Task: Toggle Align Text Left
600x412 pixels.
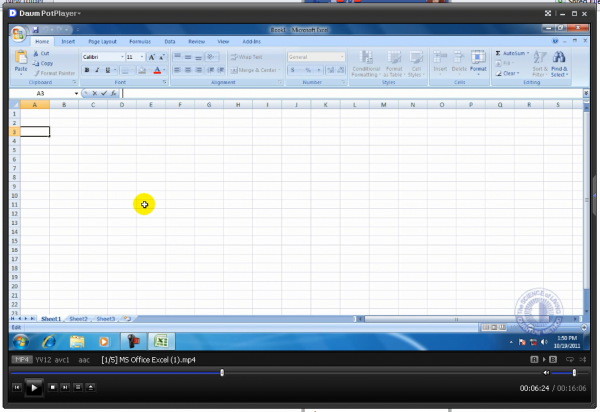Action: point(177,70)
